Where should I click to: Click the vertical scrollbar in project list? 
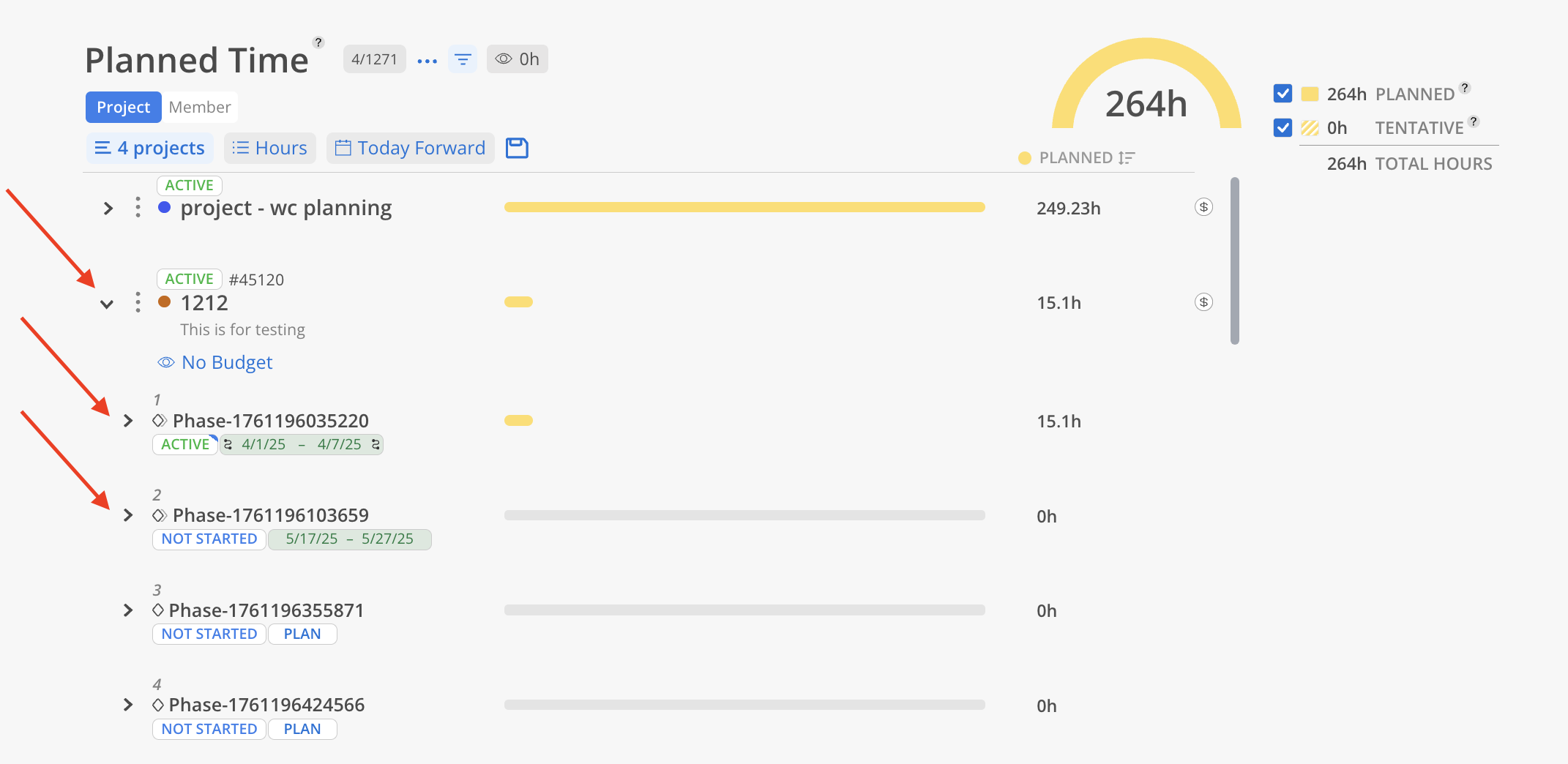click(x=1235, y=260)
